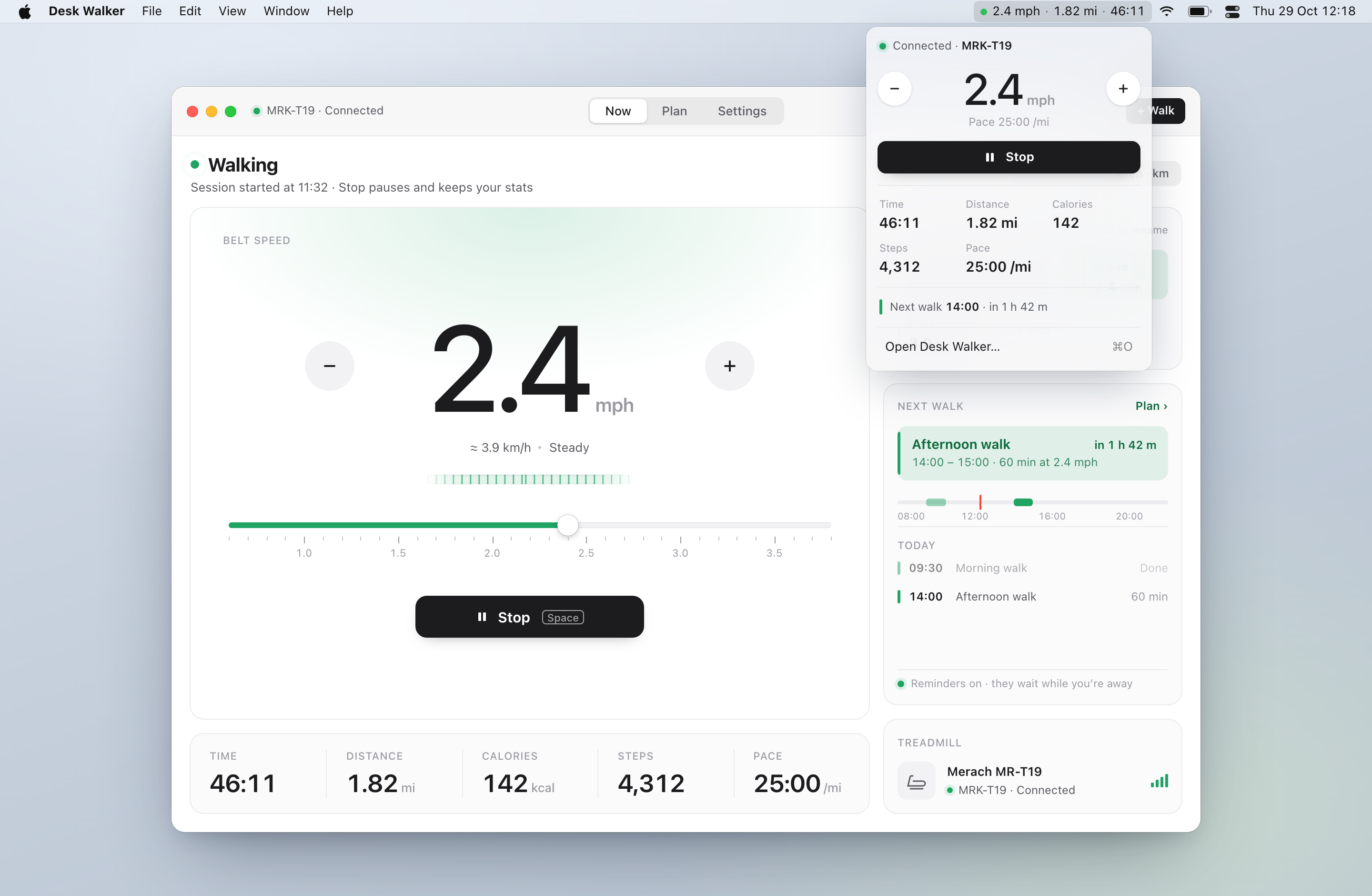Select the 14:00 Afternoon walk row
The image size is (1372, 896).
click(1032, 596)
